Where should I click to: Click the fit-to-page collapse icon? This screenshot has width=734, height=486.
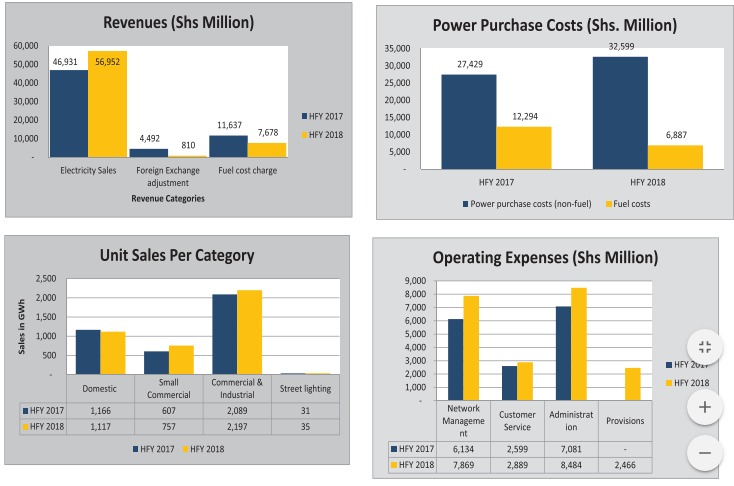(x=705, y=346)
